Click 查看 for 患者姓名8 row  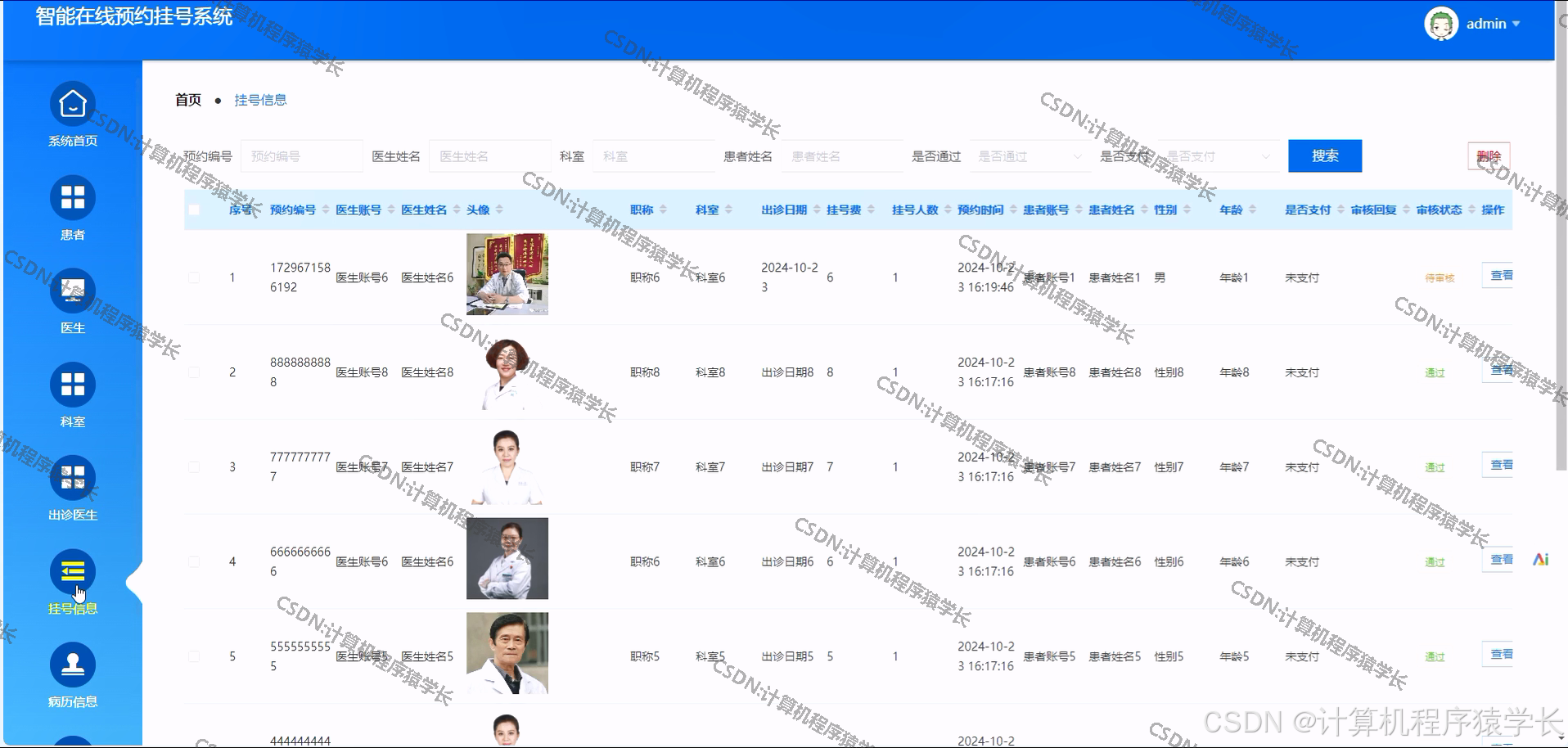[x=1498, y=371]
